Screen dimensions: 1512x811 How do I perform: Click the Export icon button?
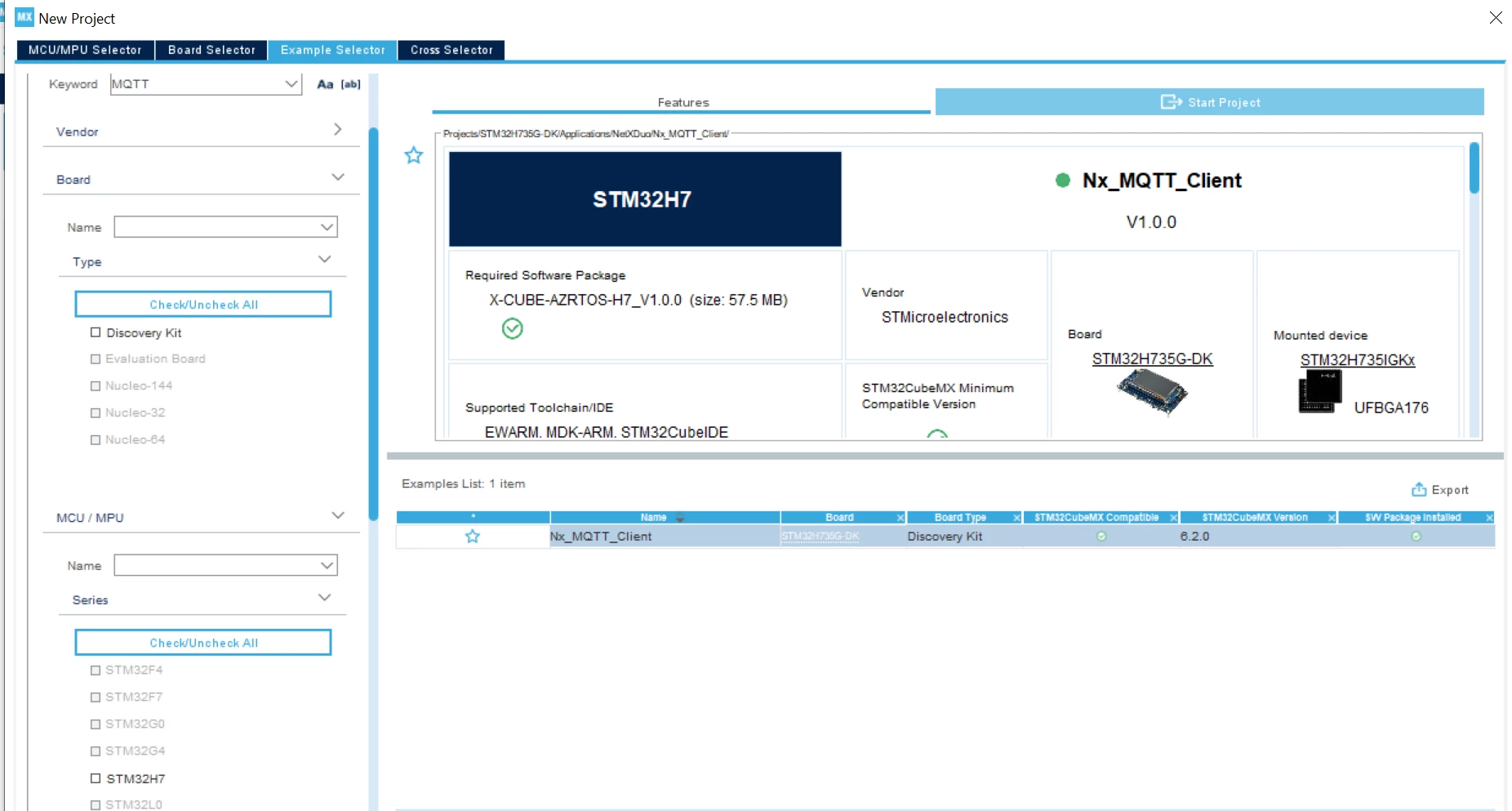point(1419,489)
